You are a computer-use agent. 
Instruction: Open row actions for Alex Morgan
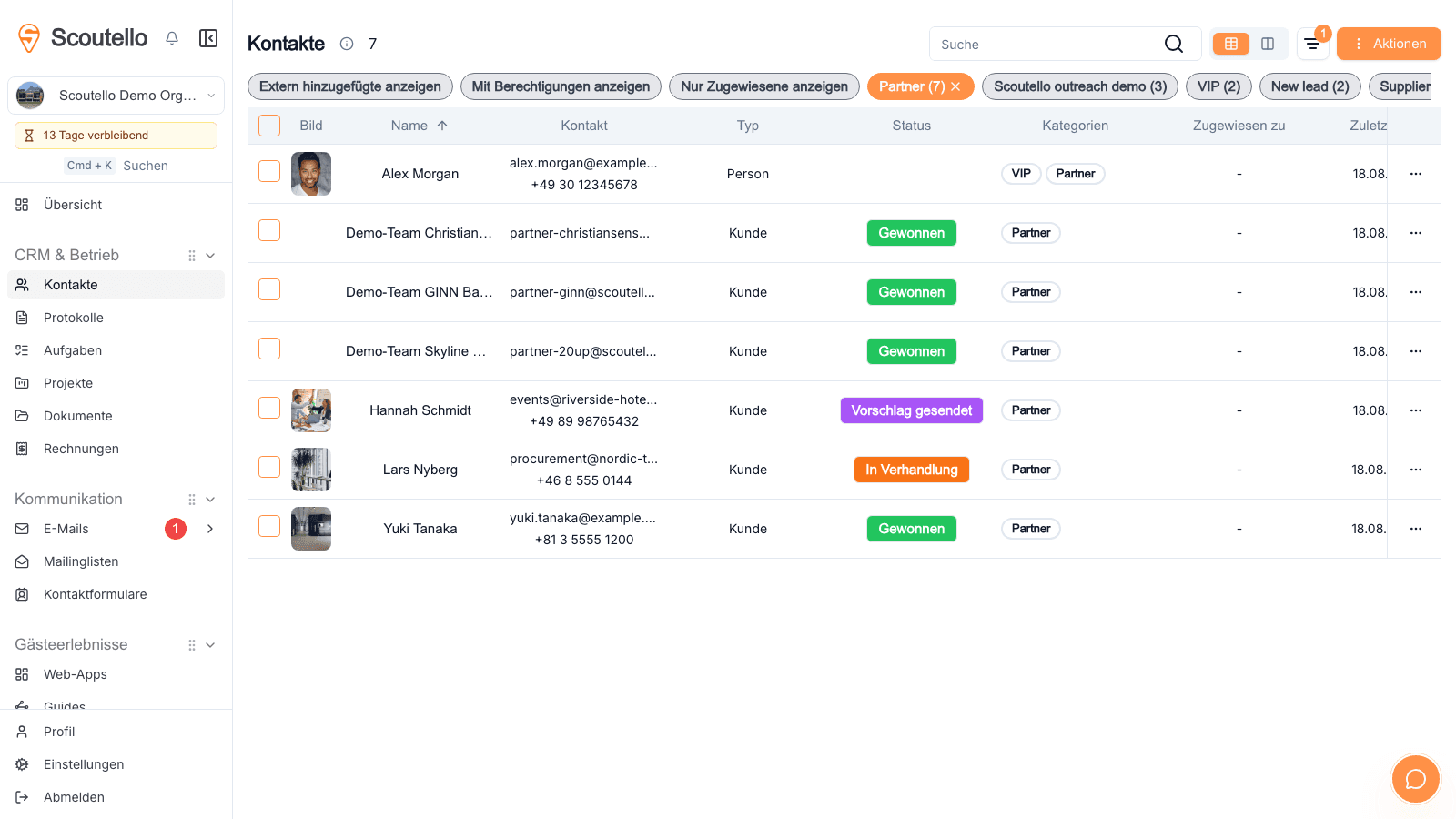pos(1416,174)
